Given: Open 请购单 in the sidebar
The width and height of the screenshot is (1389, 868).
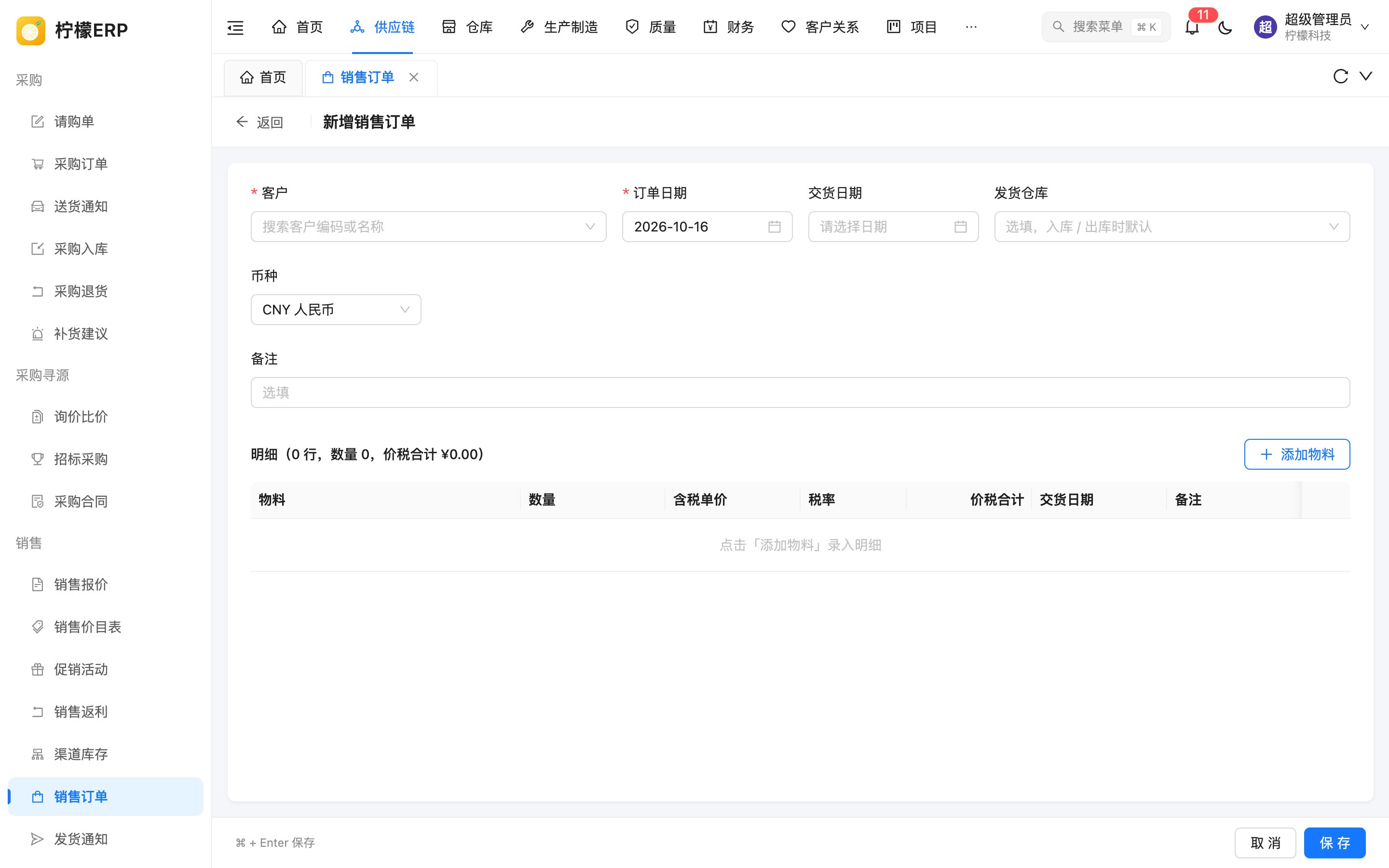Looking at the screenshot, I should [x=106, y=122].
